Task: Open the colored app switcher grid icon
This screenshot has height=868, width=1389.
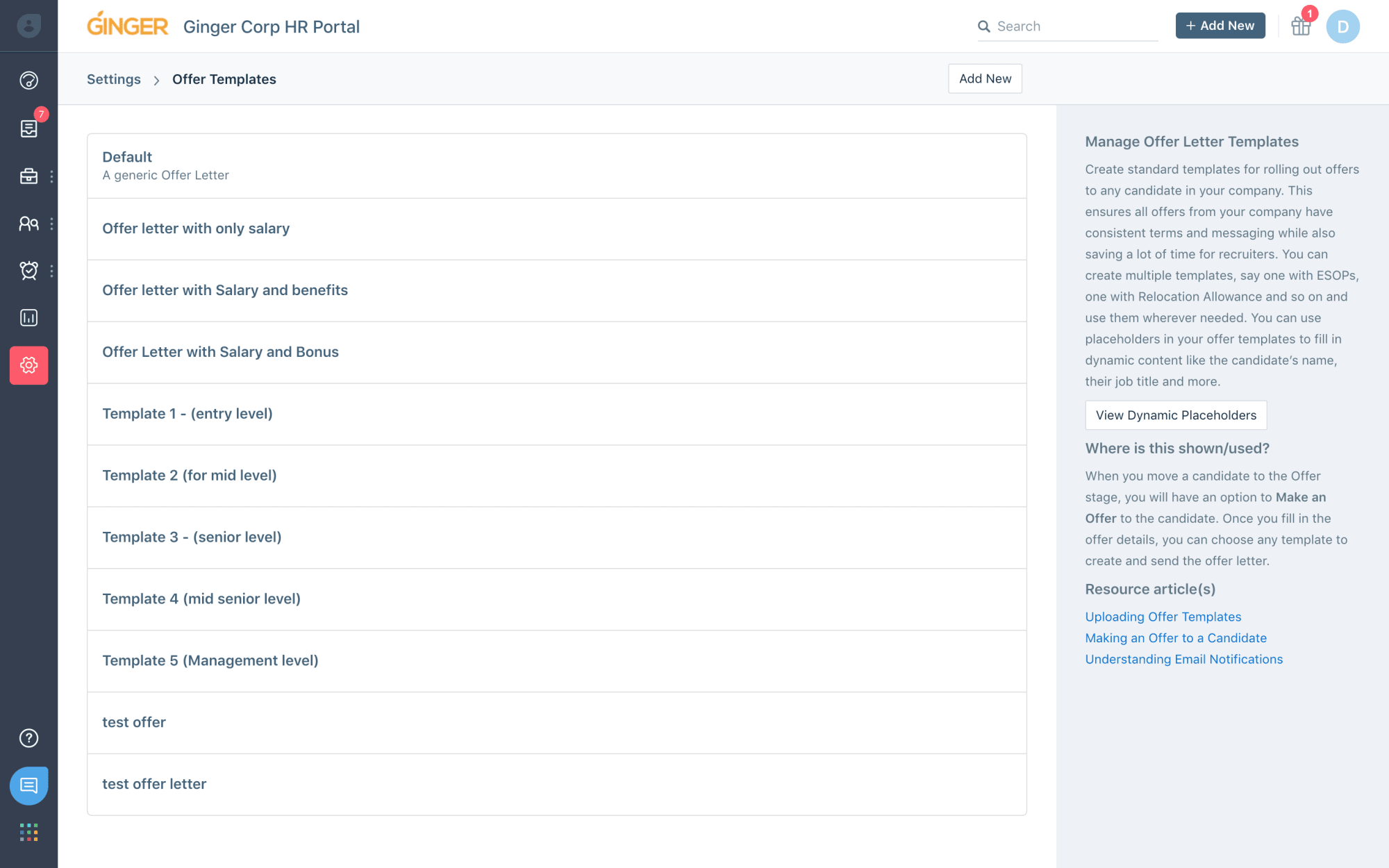Action: 28,832
